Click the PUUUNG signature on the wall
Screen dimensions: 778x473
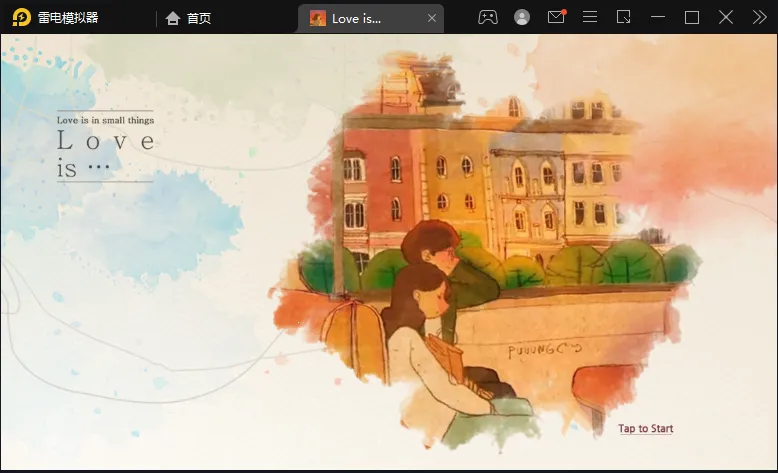tap(544, 352)
